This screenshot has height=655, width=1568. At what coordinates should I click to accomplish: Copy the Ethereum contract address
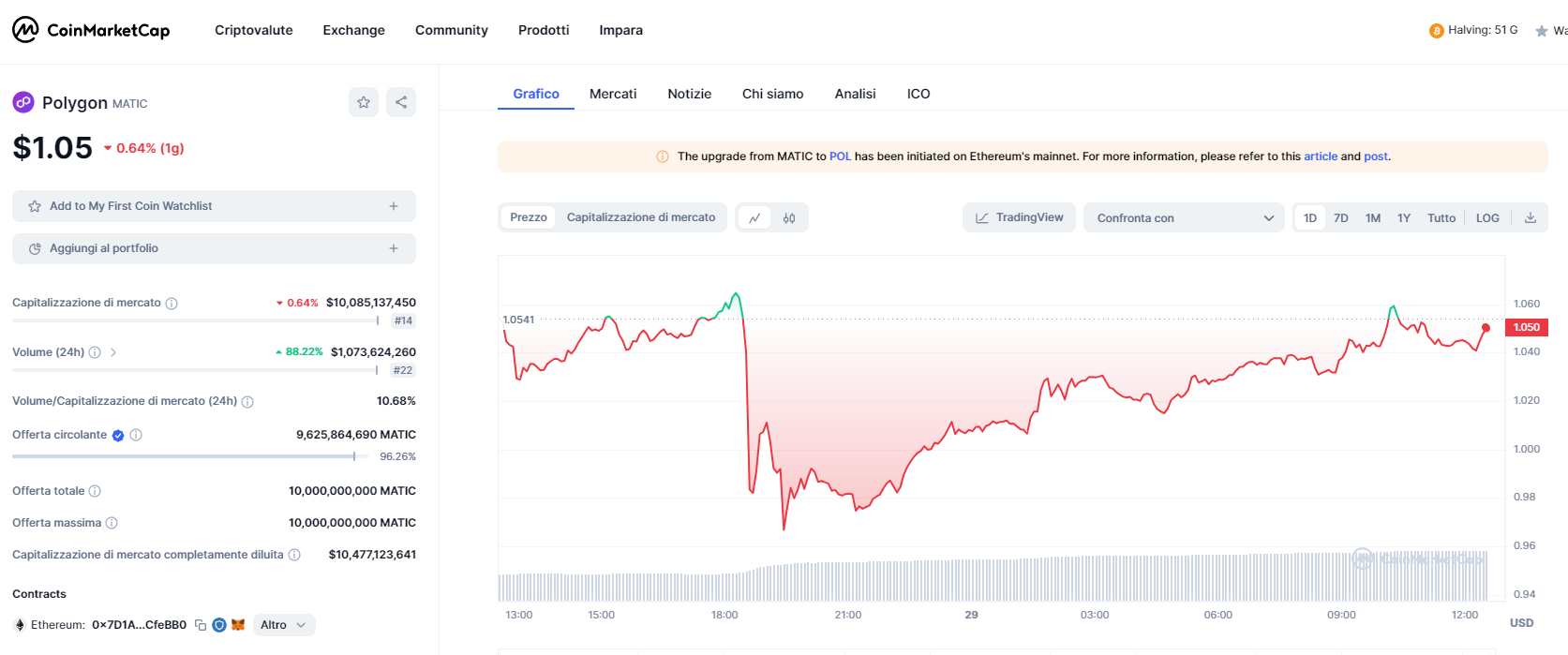(201, 625)
